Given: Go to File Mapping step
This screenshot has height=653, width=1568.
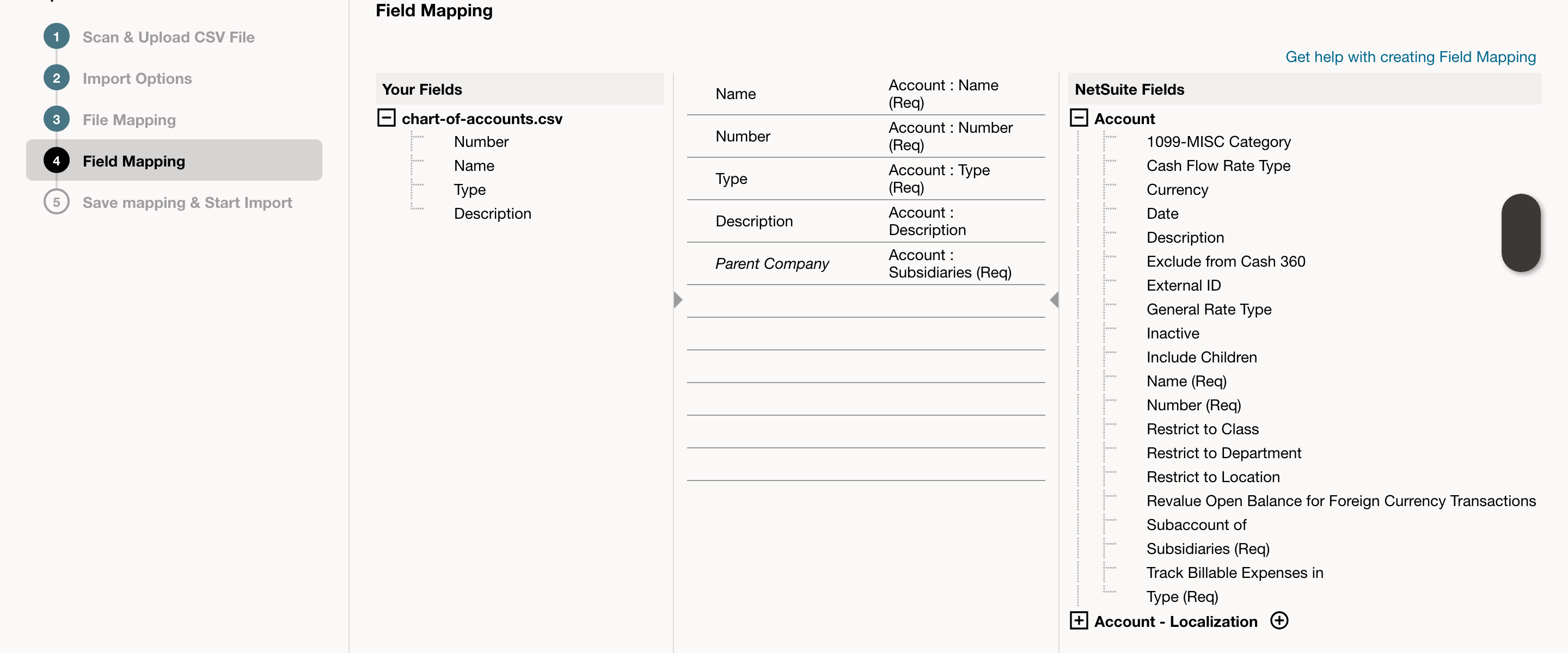Looking at the screenshot, I should [129, 120].
